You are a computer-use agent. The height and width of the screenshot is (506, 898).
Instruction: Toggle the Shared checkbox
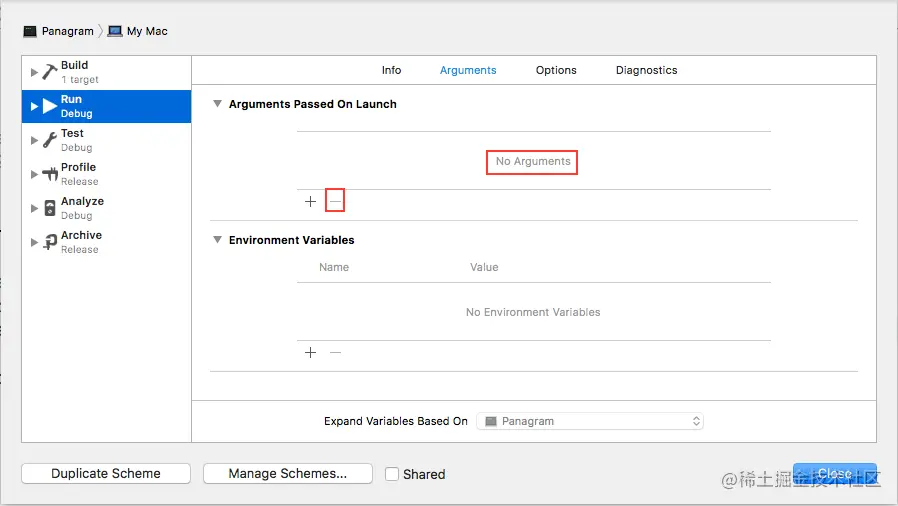pyautogui.click(x=392, y=474)
